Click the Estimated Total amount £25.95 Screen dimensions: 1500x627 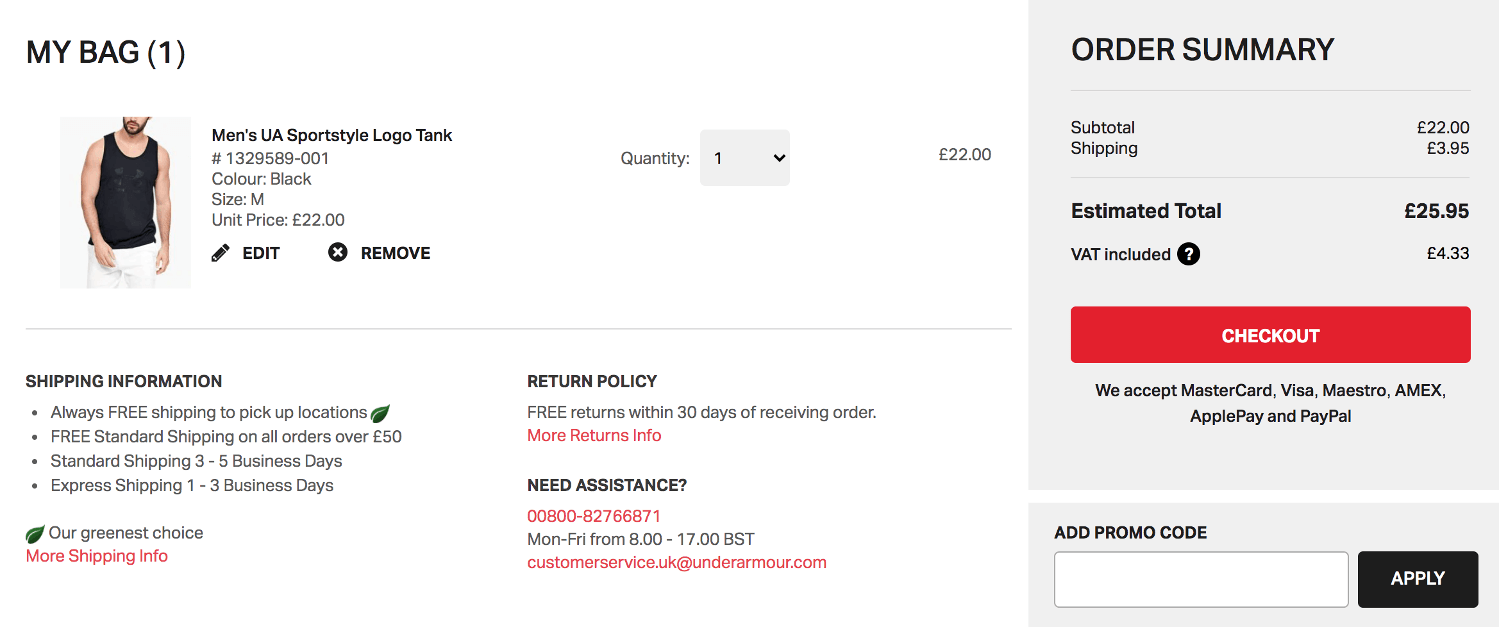[x=1436, y=211]
